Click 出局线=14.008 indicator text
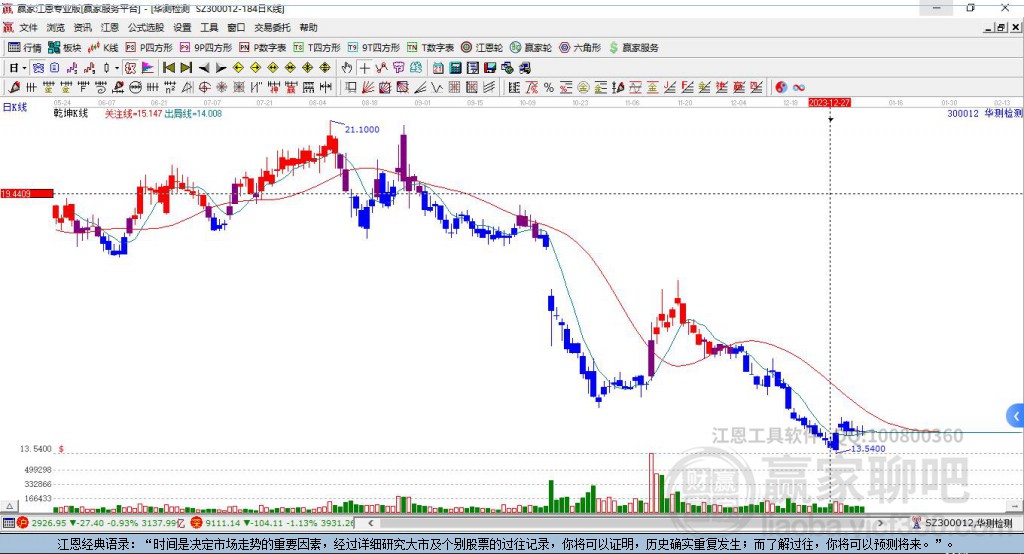This screenshot has height=554, width=1024. coord(193,114)
